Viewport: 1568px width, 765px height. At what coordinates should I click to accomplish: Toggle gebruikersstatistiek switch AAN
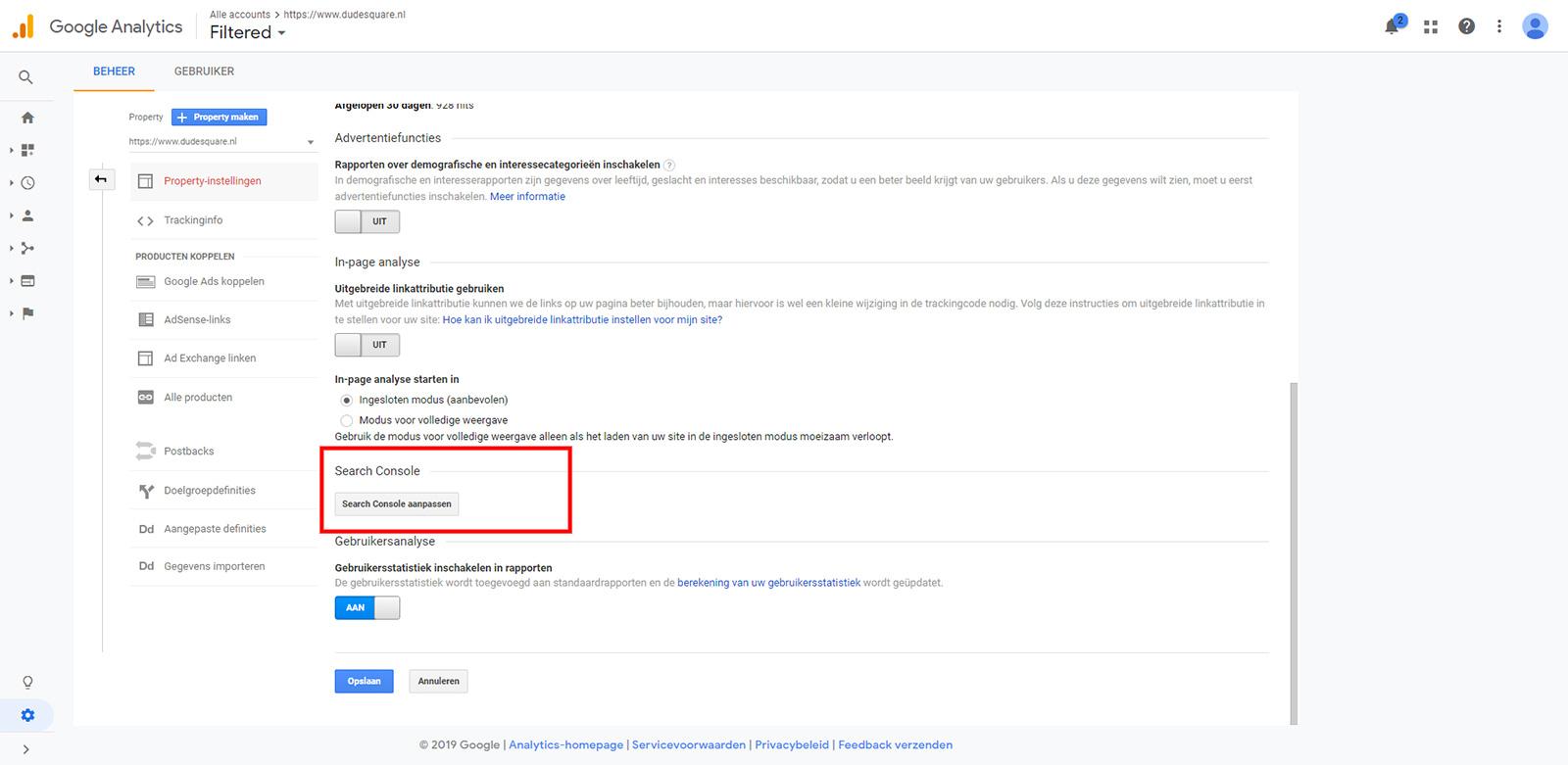coord(367,608)
